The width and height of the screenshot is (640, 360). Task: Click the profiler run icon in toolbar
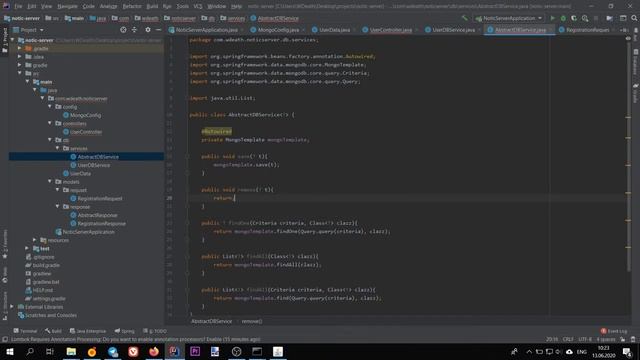click(x=585, y=18)
